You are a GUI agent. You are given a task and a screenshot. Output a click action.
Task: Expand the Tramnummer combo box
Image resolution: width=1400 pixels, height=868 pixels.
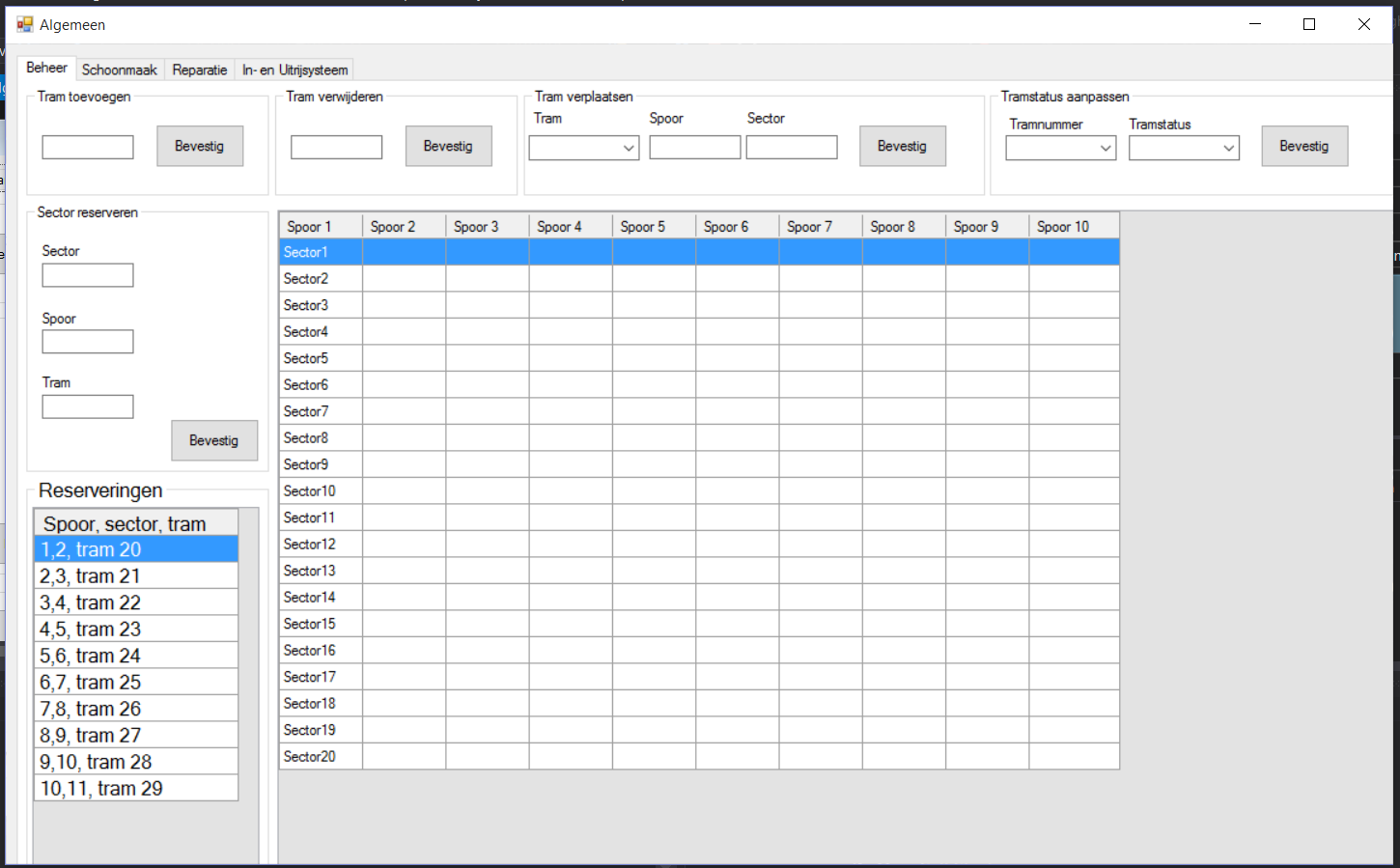tap(1060, 148)
